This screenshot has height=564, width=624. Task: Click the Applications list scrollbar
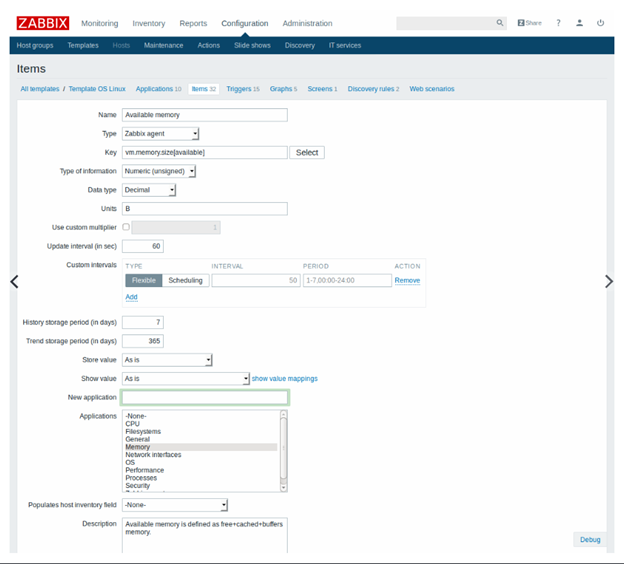283,451
